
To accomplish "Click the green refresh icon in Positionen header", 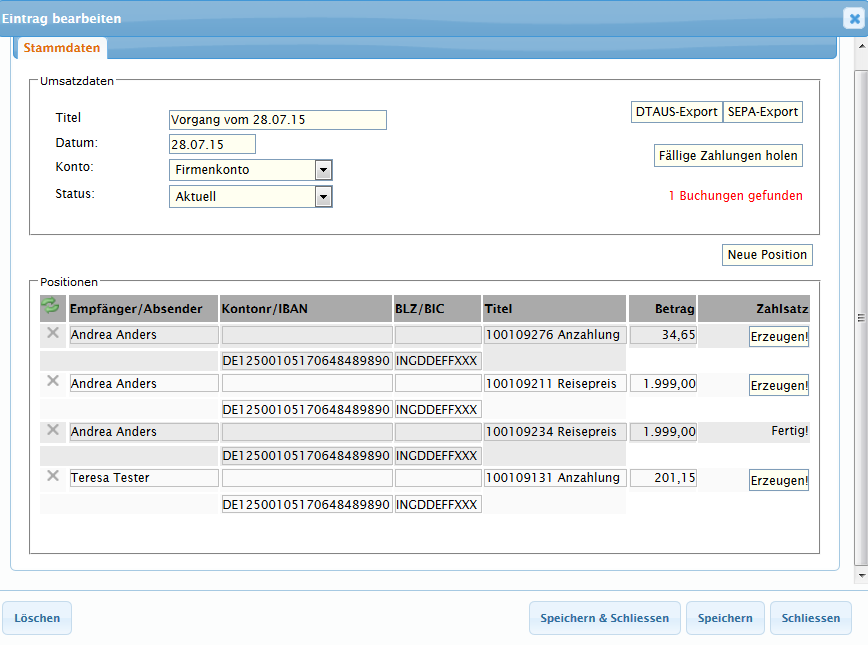I will [50, 306].
